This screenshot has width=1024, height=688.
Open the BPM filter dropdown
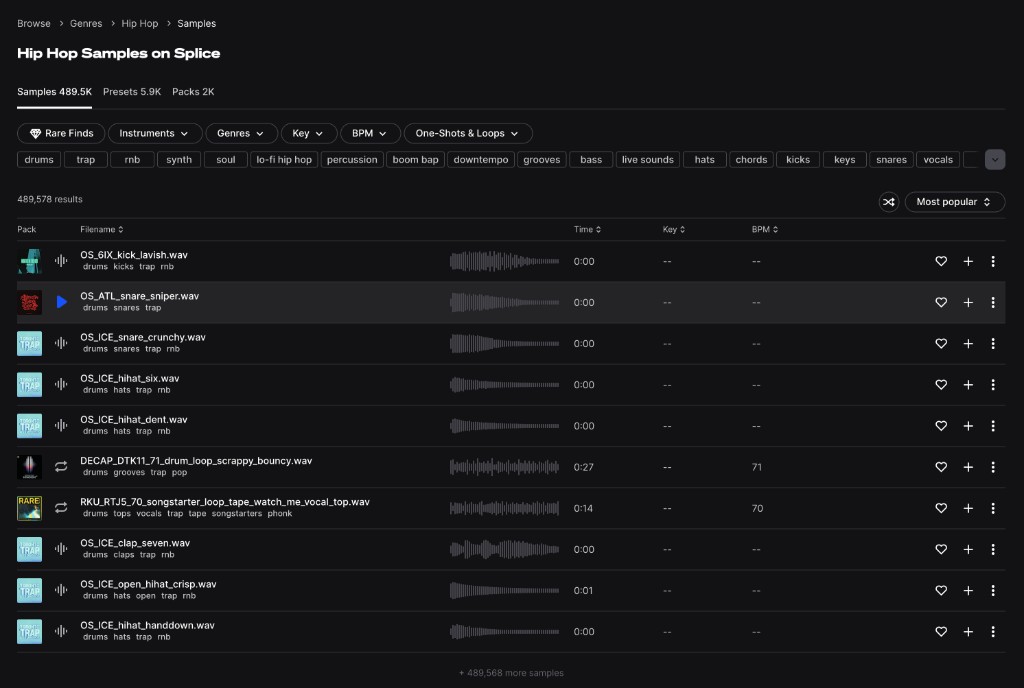(370, 133)
